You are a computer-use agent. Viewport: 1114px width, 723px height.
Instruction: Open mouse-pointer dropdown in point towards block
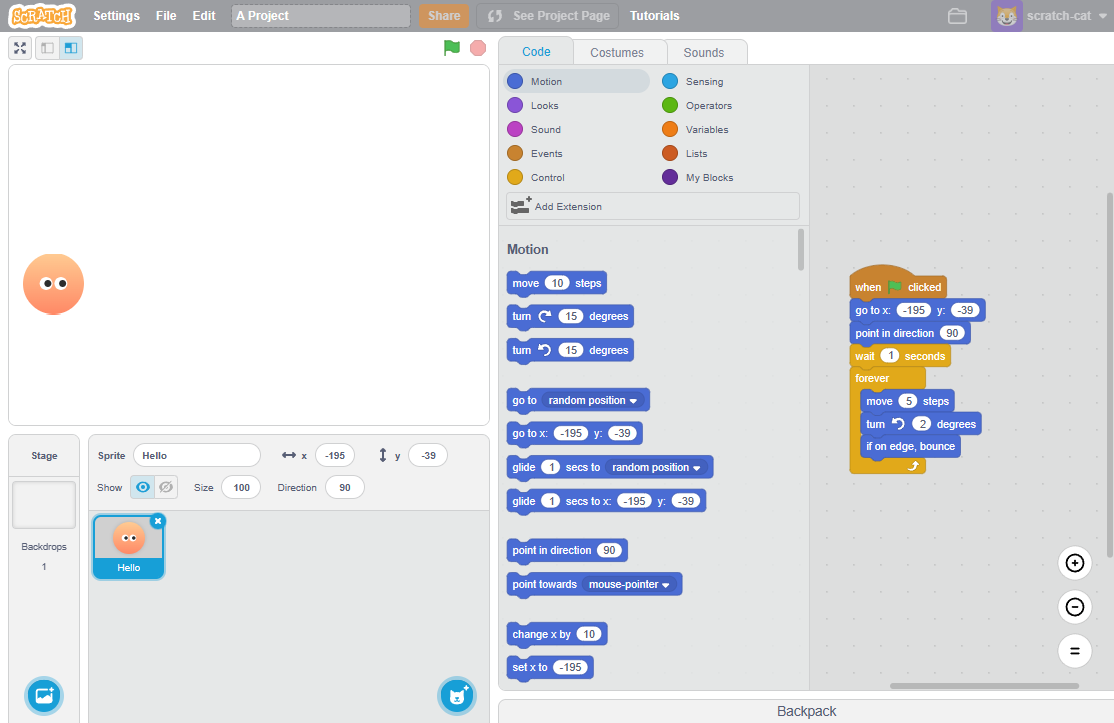(629, 585)
